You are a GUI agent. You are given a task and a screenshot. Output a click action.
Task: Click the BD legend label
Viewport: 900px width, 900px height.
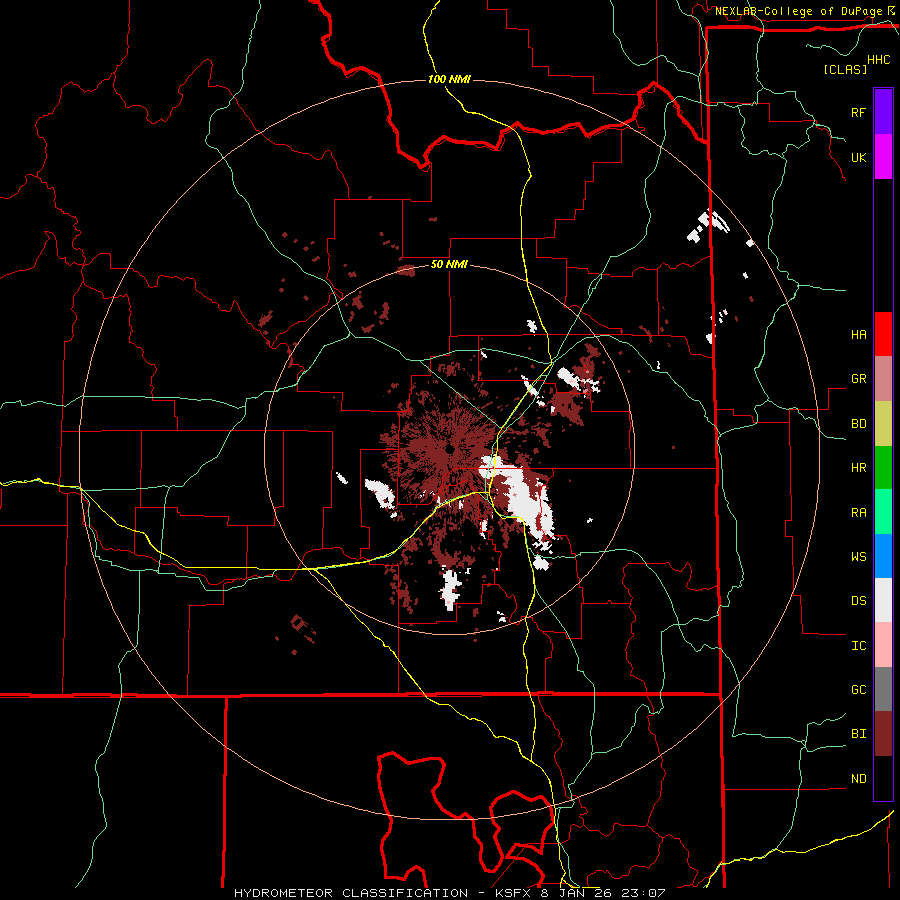[x=858, y=424]
